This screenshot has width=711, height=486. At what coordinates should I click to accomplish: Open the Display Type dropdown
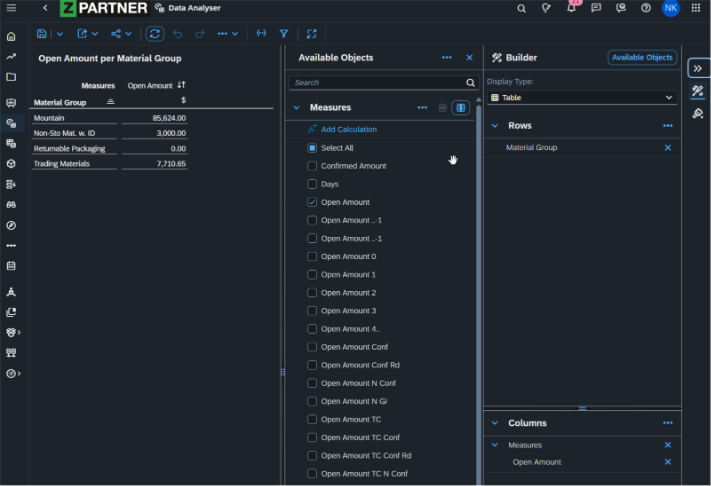pyautogui.click(x=583, y=98)
